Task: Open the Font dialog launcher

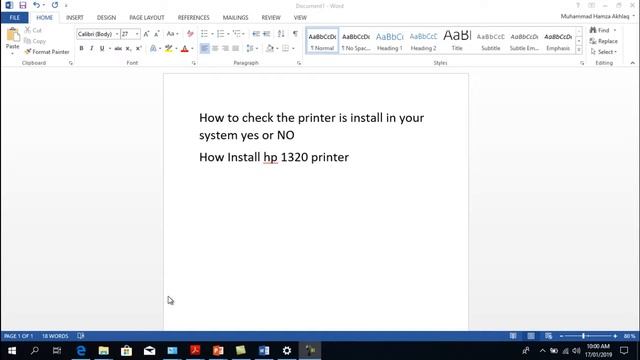Action: 193,63
